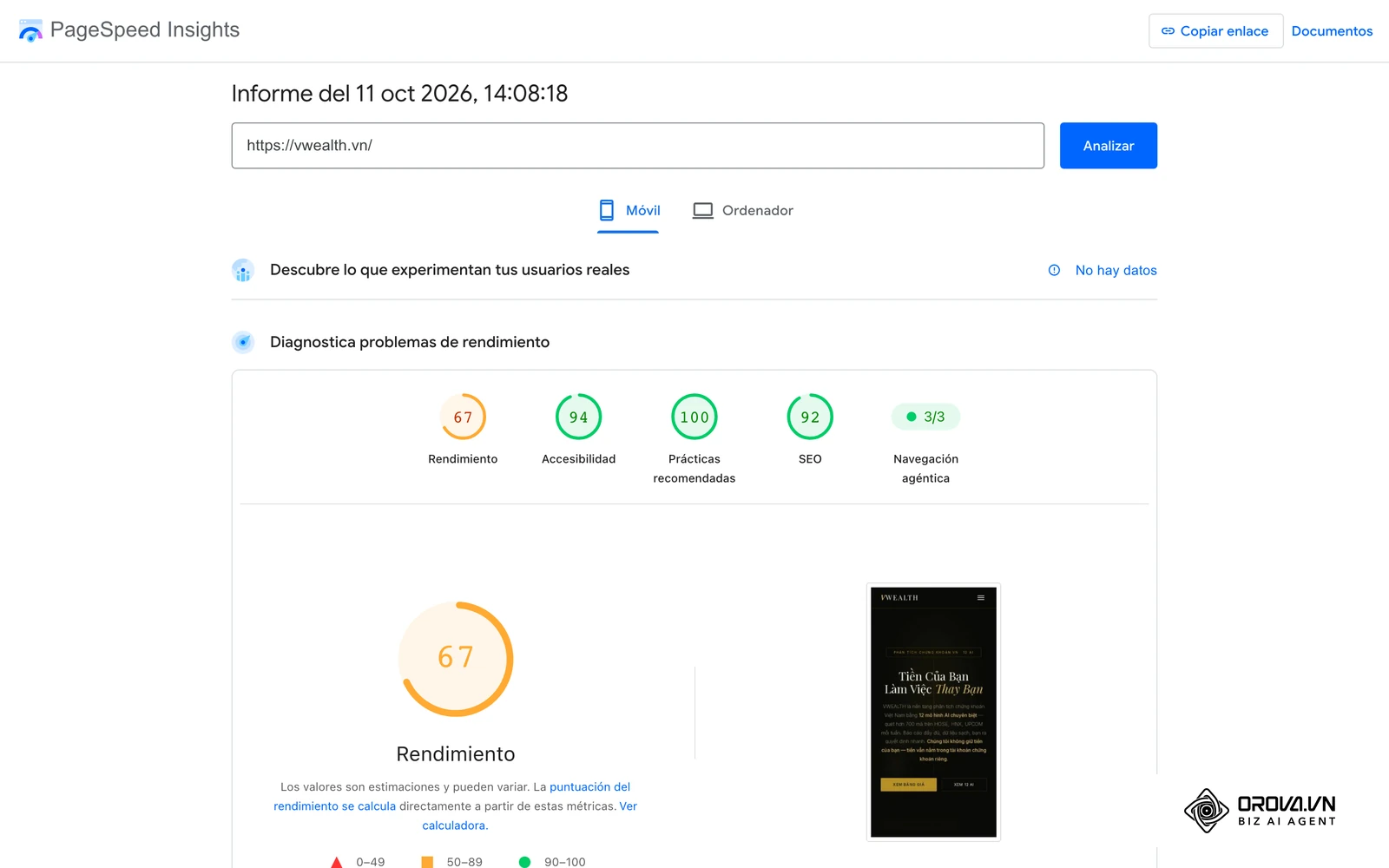Click the info icon next to No hay datos

1054,270
